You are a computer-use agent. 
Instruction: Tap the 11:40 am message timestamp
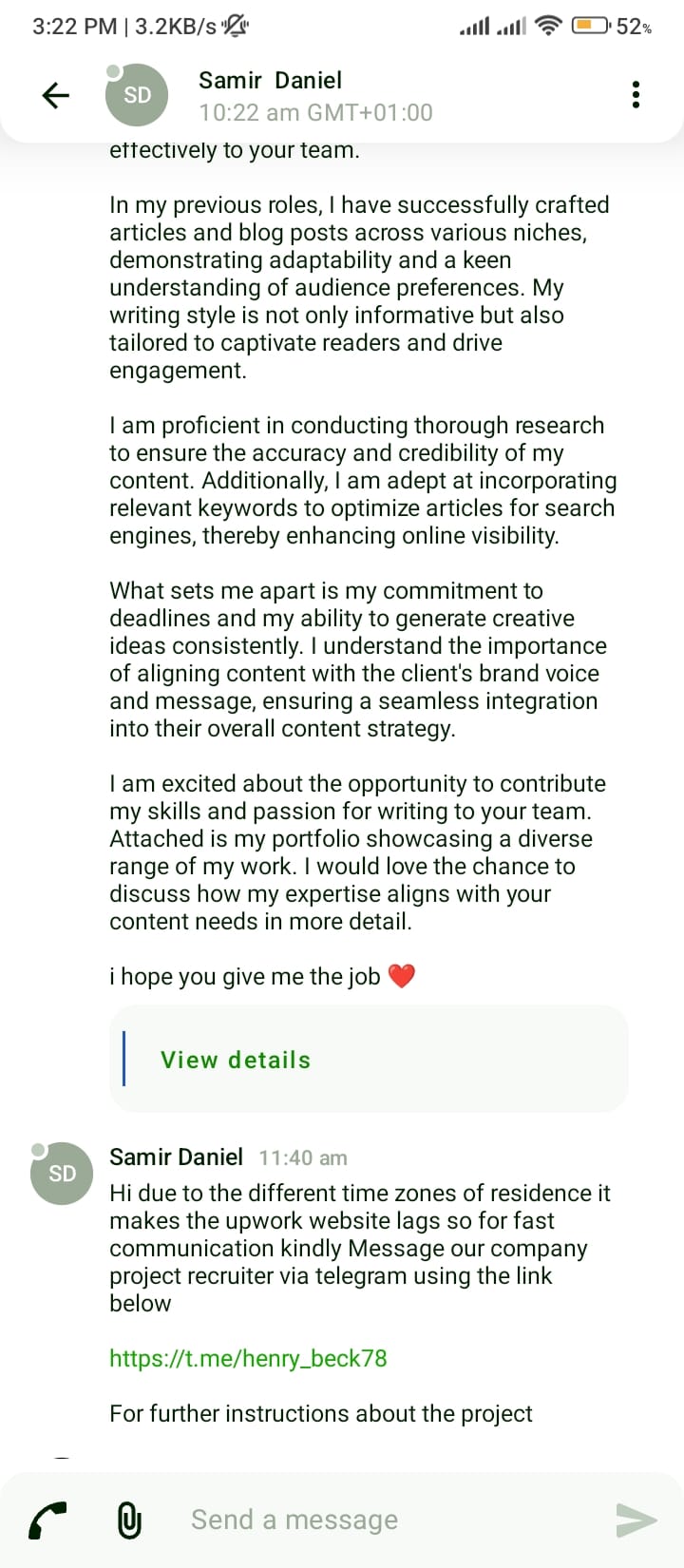point(303,1157)
